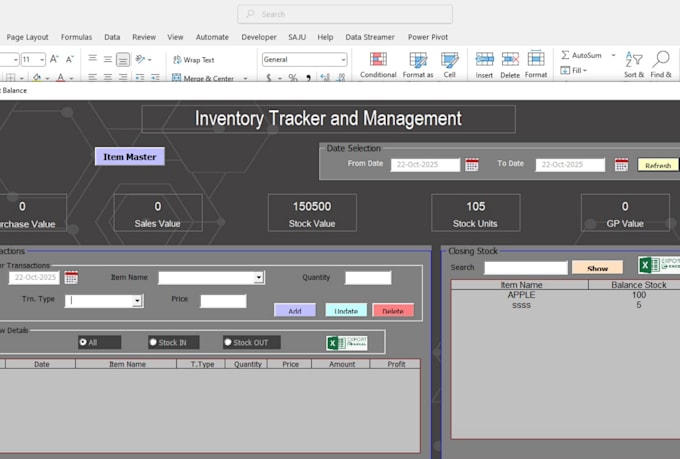Focus the Price input field
This screenshot has height=459, width=680.
[x=223, y=301]
